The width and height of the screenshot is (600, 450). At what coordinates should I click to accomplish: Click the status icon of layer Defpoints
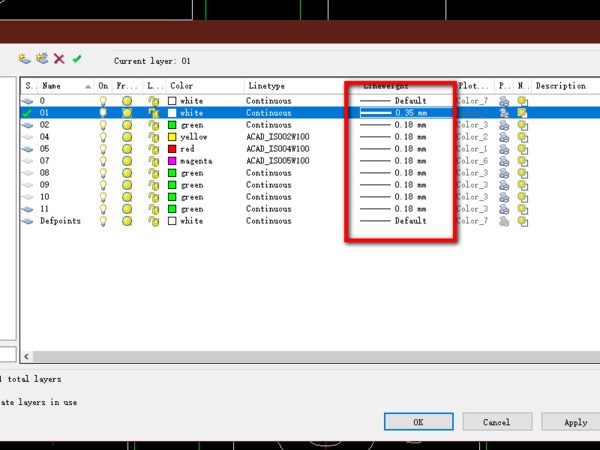point(27,221)
